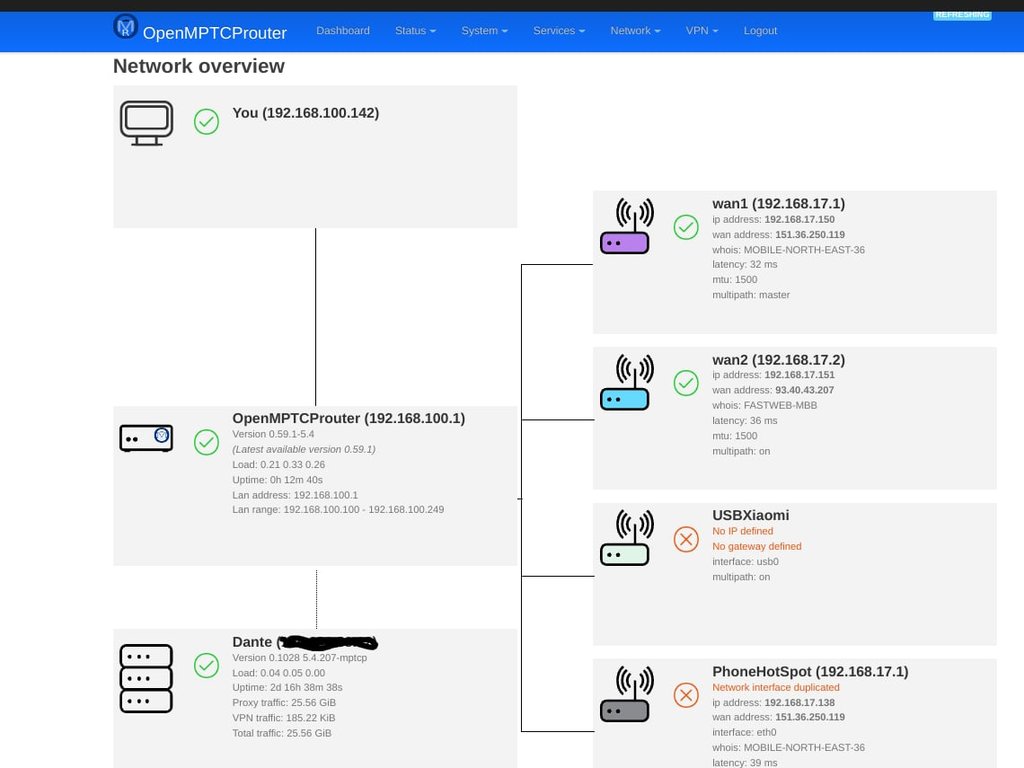Expand the Services dropdown menu

[x=559, y=31]
